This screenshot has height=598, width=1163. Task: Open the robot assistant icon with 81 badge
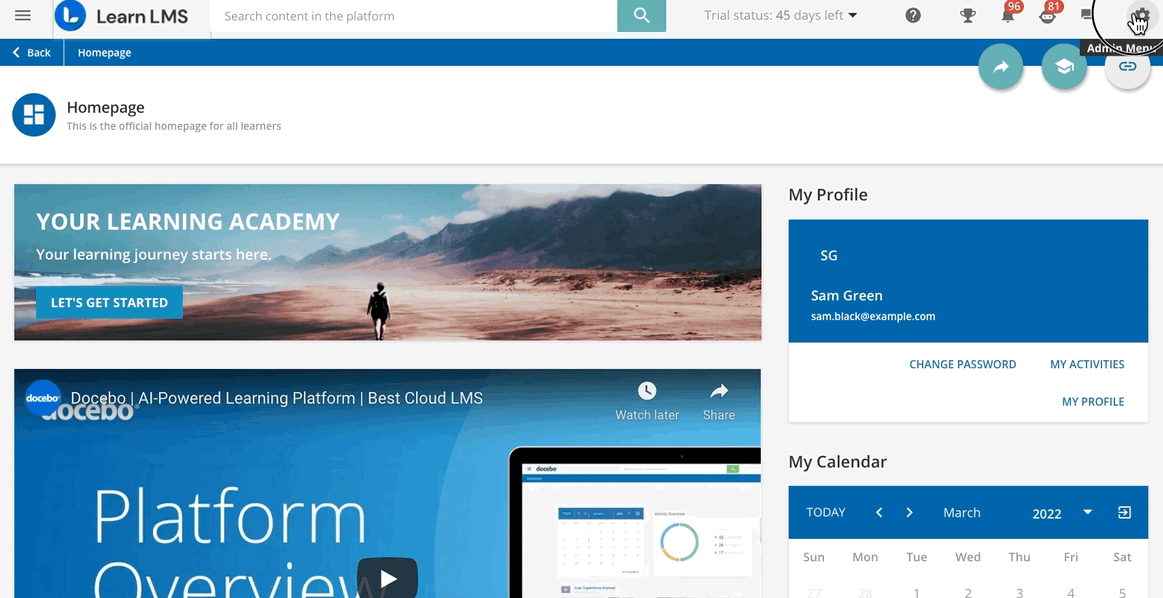[x=1047, y=16]
